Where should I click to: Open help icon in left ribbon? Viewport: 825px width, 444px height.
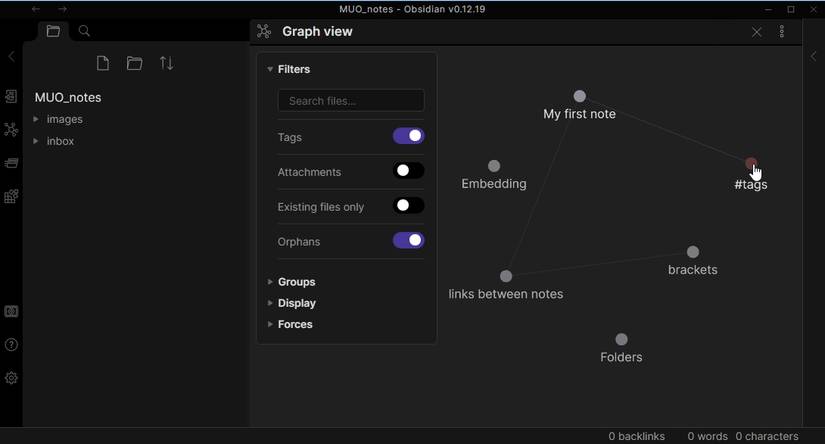11,345
